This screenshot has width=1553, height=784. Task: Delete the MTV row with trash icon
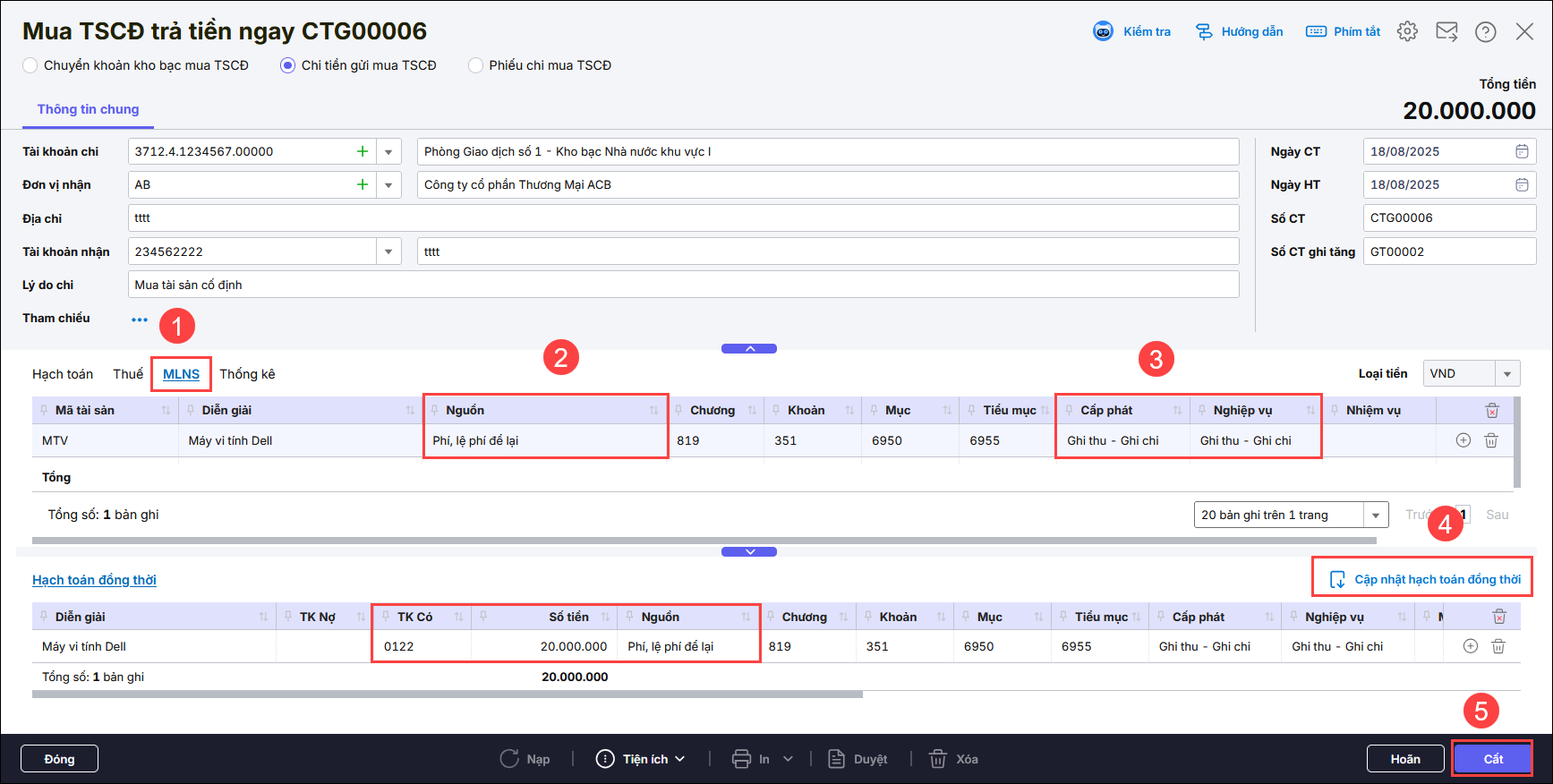pos(1491,440)
